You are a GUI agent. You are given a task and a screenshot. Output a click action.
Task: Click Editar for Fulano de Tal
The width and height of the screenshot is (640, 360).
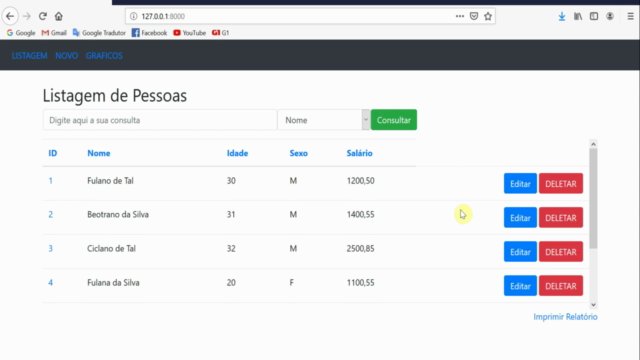[520, 184]
